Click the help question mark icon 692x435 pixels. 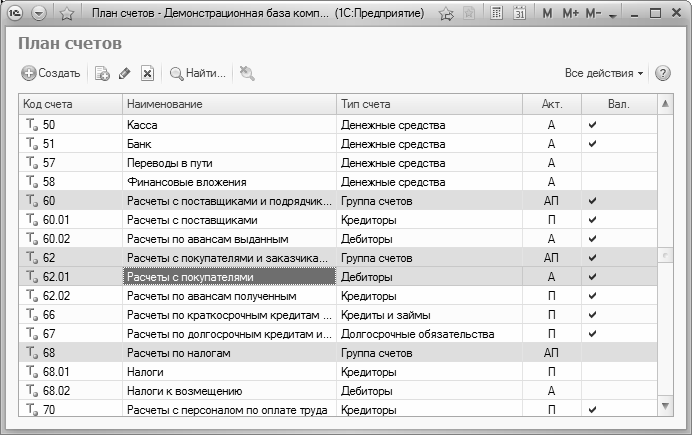[x=662, y=73]
